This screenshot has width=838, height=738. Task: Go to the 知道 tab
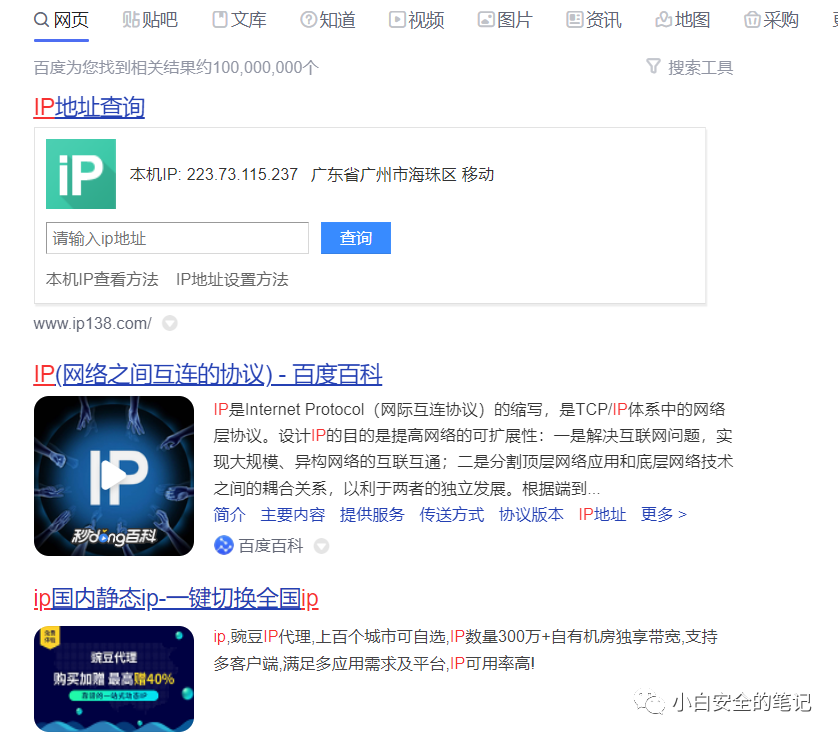328,20
